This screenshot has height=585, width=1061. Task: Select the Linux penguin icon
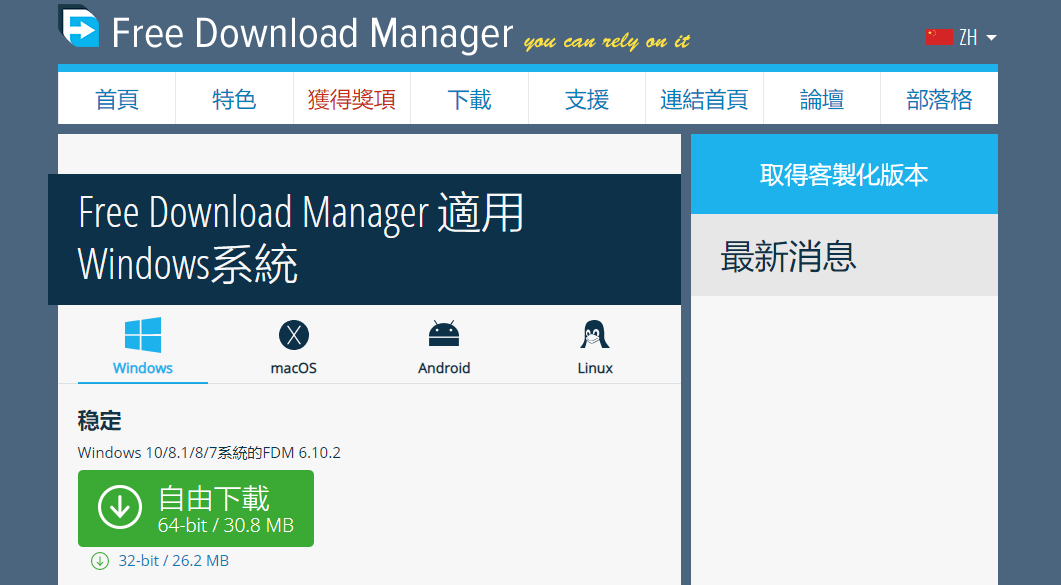coord(595,334)
